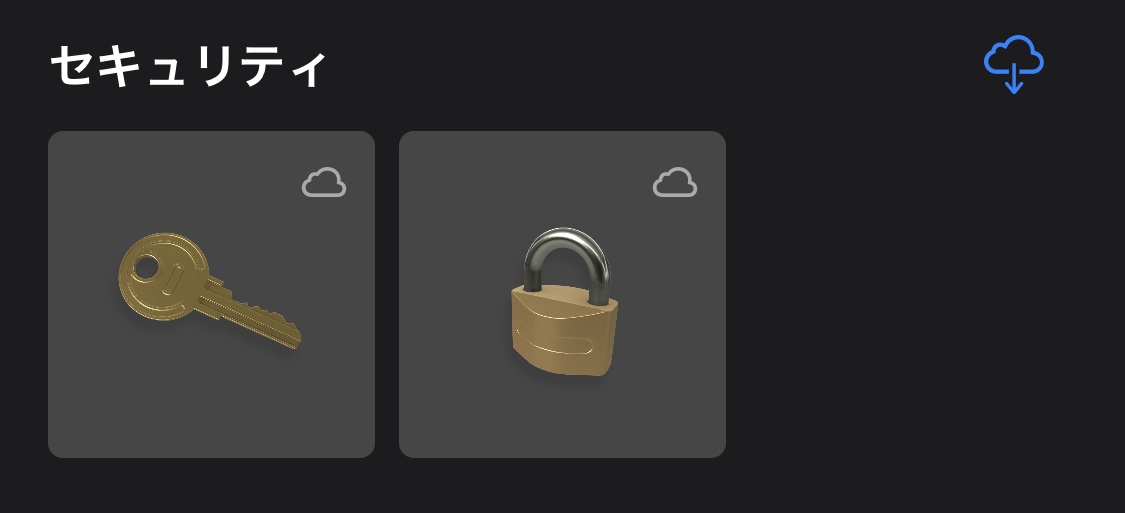Select the golden key 3D object
This screenshot has width=1125, height=513.
[210, 291]
